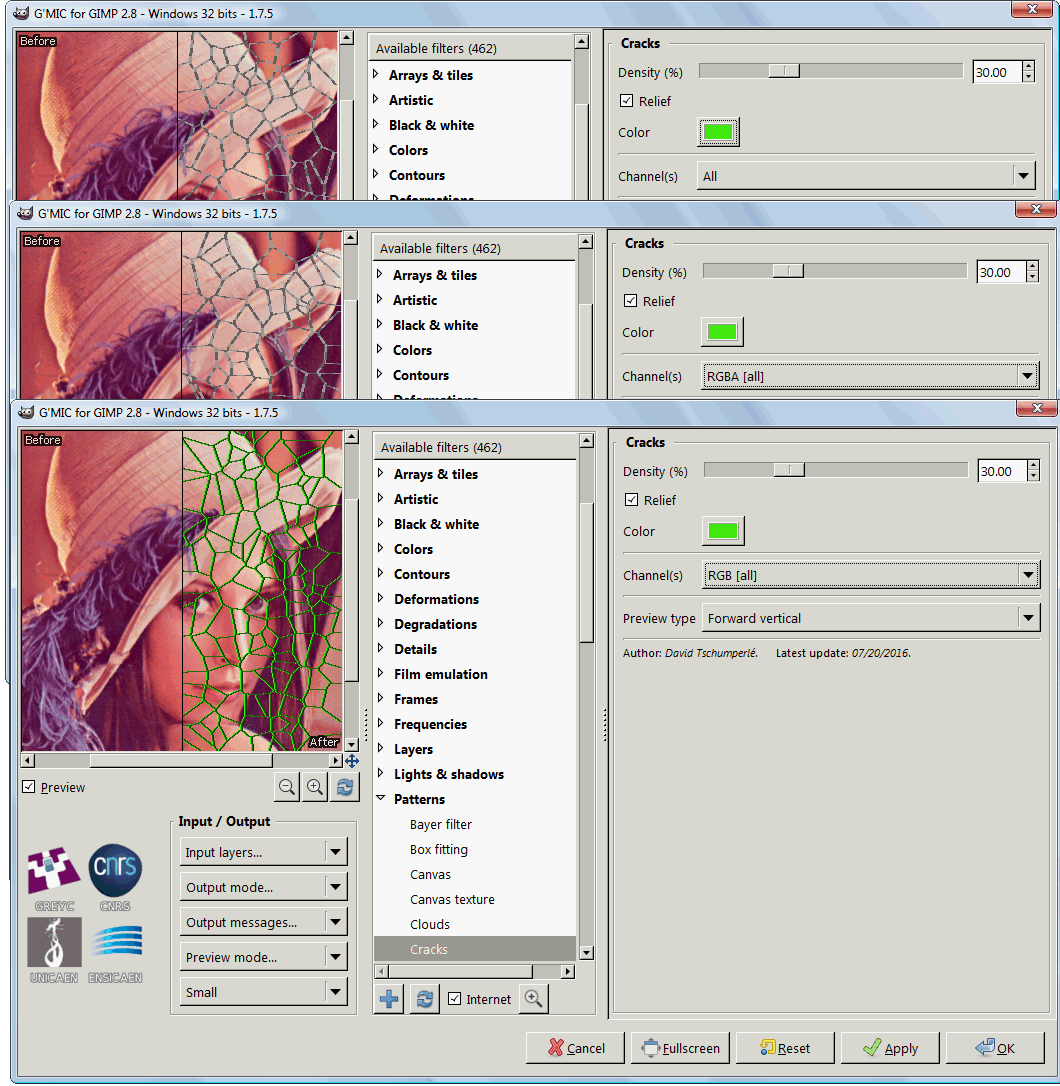Select the Clouds filter
1060x1086 pixels.
click(430, 924)
